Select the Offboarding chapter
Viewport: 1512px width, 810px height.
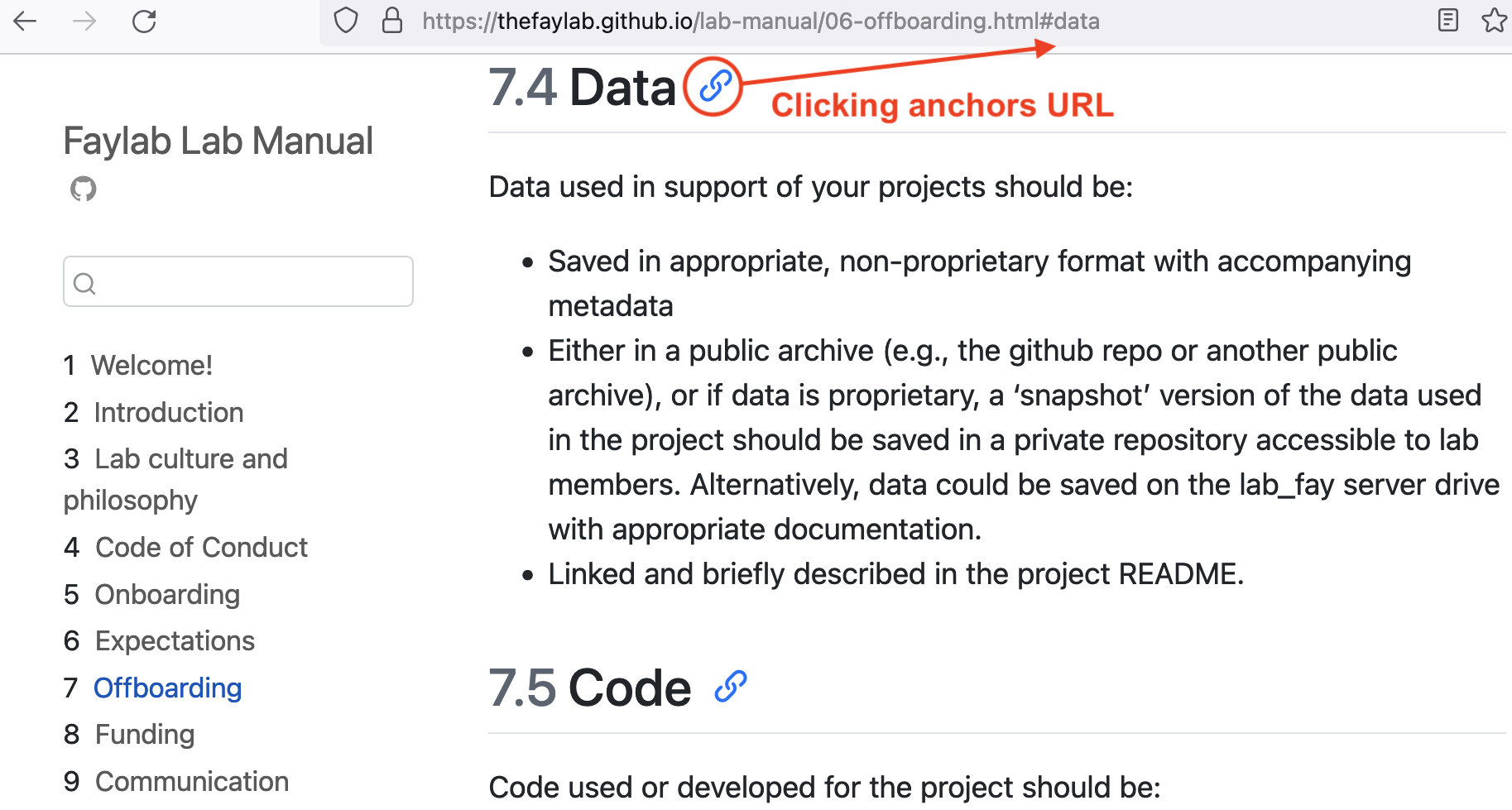[168, 688]
